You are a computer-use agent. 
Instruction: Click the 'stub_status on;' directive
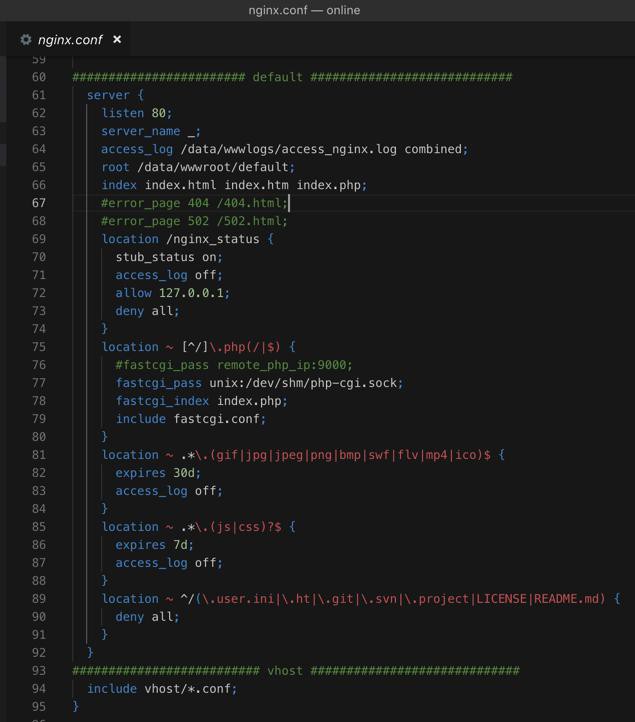click(169, 257)
